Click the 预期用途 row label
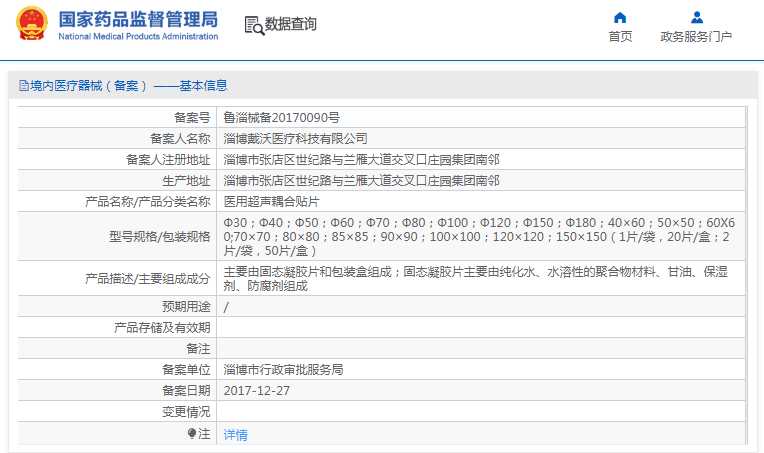The image size is (764, 453). [x=186, y=306]
